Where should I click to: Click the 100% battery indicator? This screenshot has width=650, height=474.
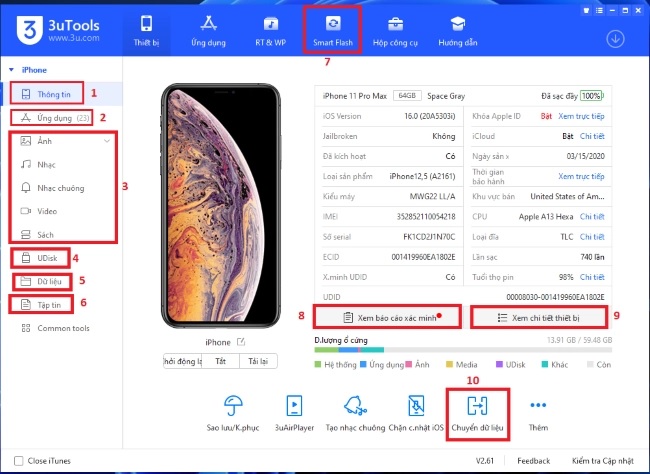pyautogui.click(x=592, y=96)
